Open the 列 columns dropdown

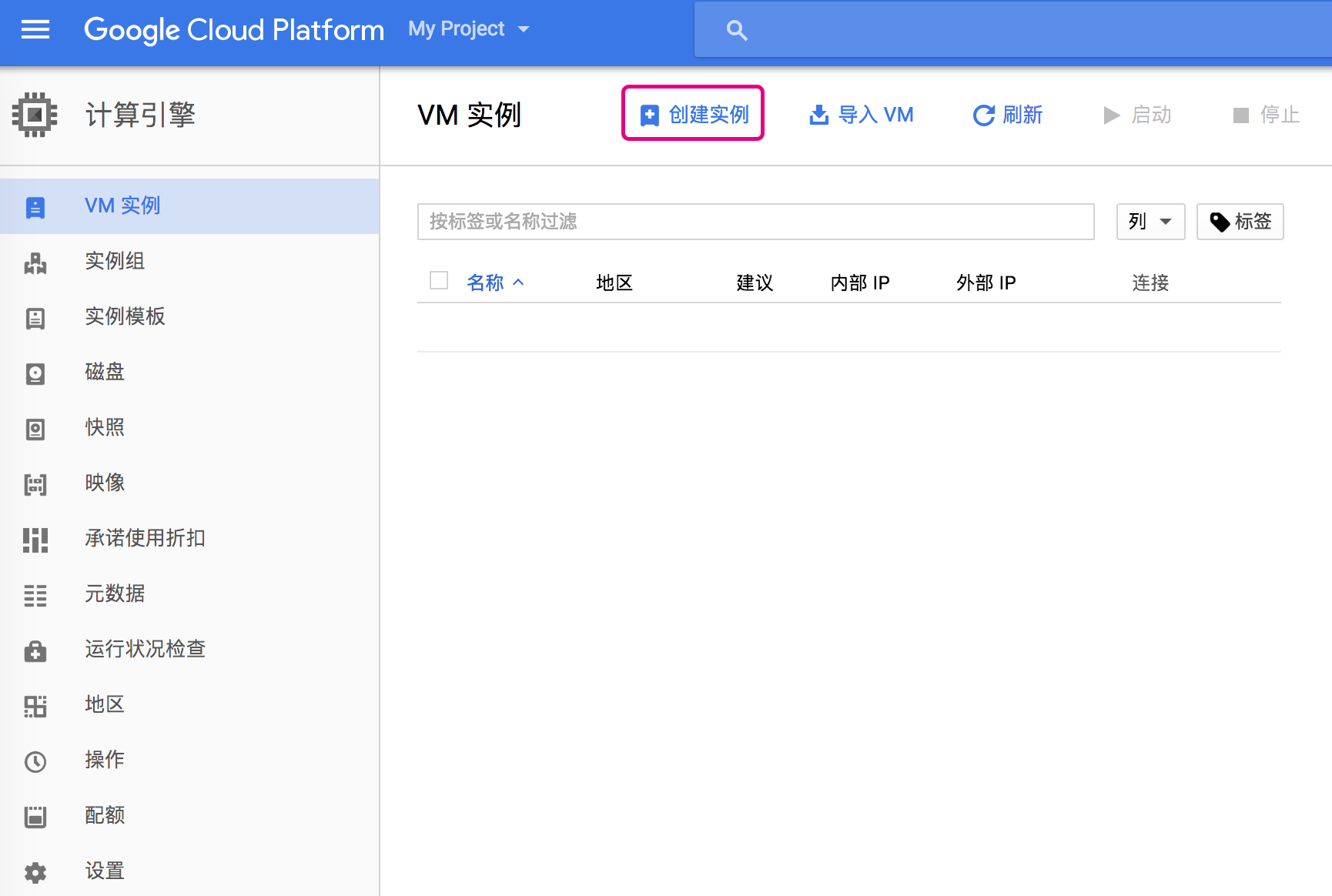coord(1151,222)
